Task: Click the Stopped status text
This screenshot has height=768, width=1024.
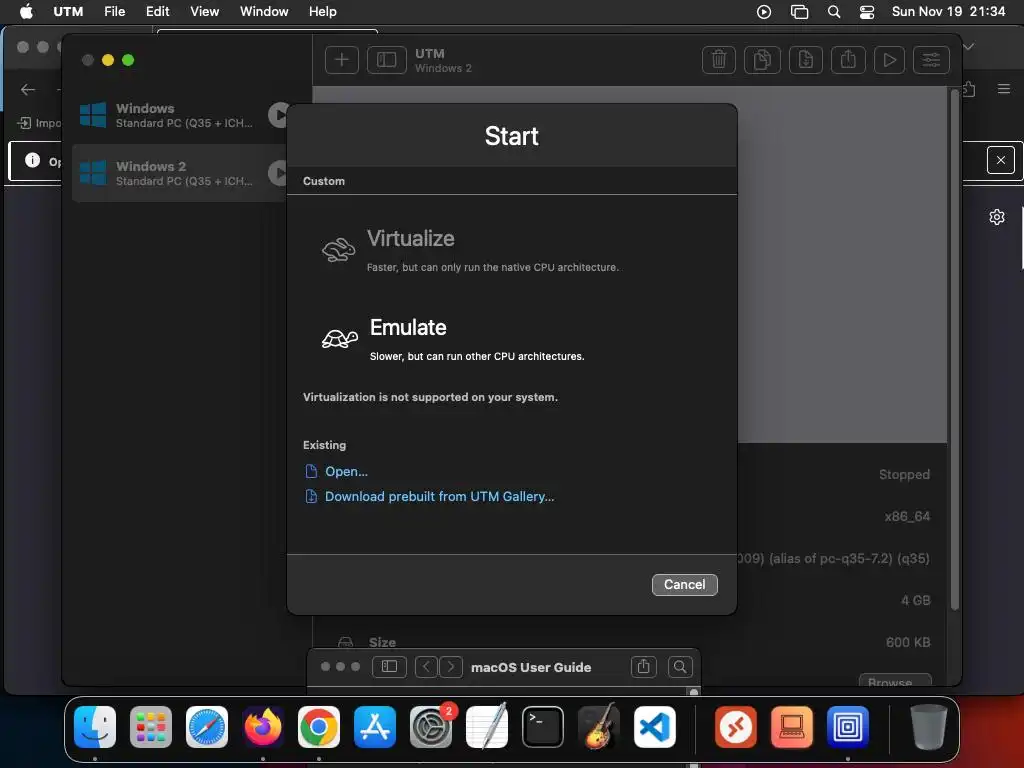Action: tap(904, 475)
